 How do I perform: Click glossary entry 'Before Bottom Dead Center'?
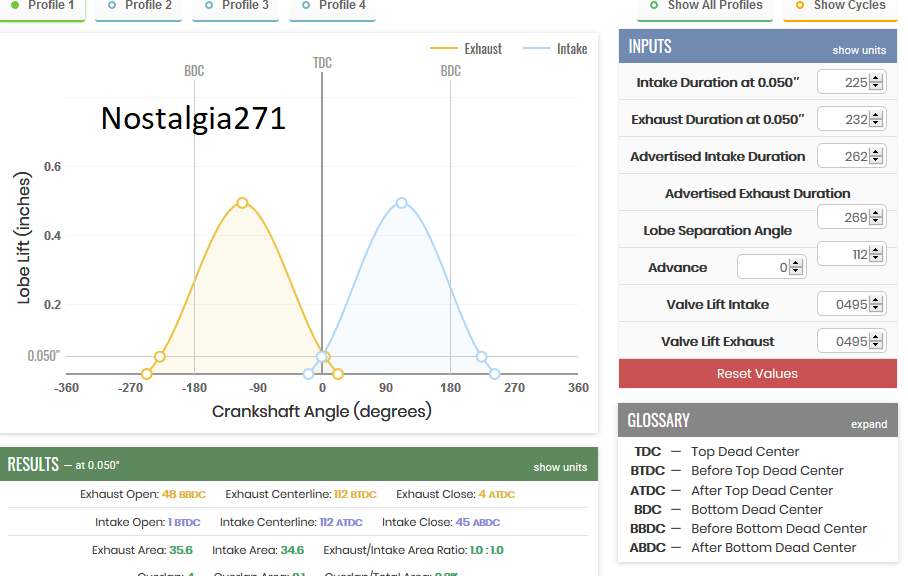[779, 529]
